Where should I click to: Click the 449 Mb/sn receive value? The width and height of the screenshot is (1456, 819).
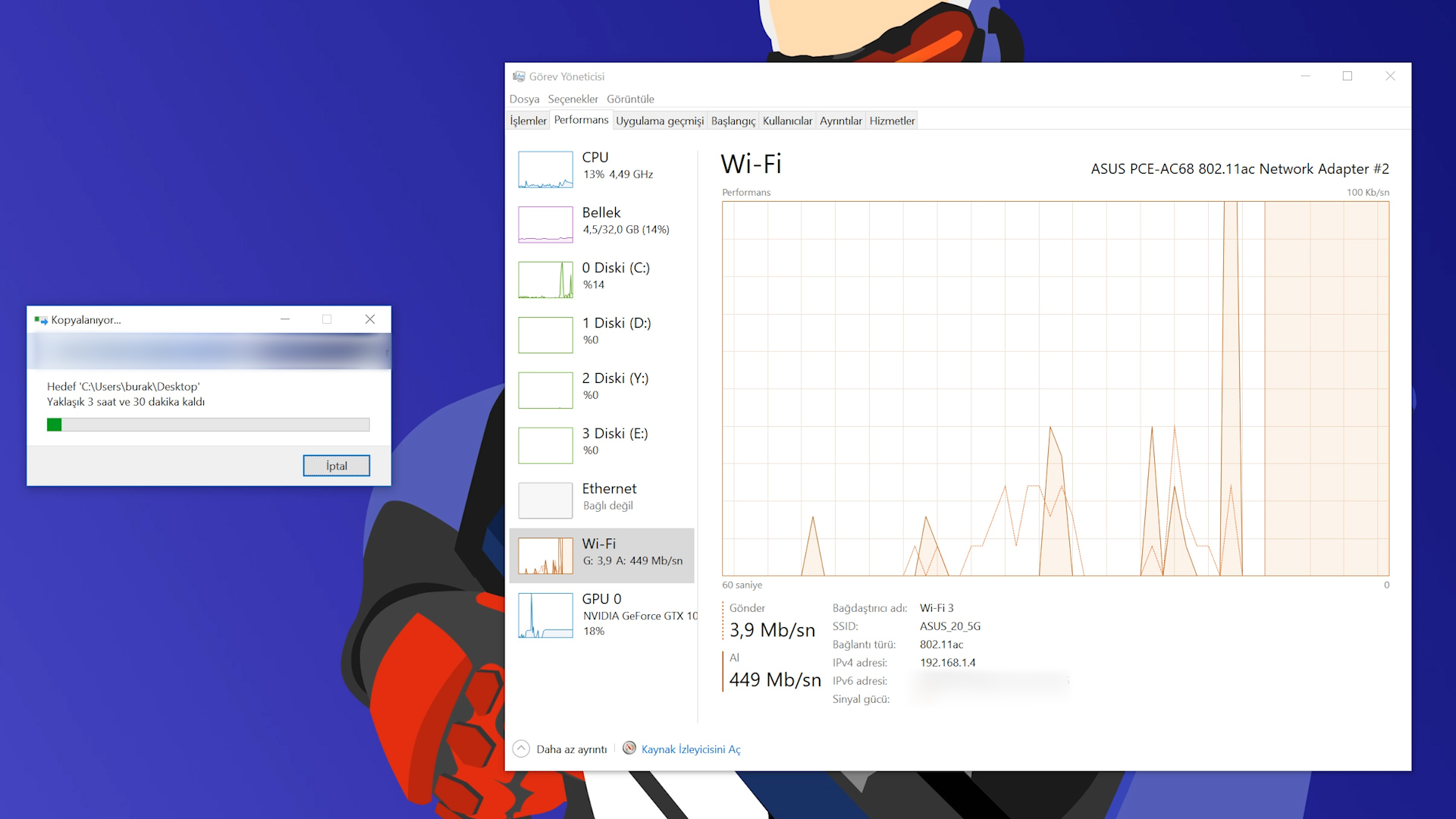point(775,680)
